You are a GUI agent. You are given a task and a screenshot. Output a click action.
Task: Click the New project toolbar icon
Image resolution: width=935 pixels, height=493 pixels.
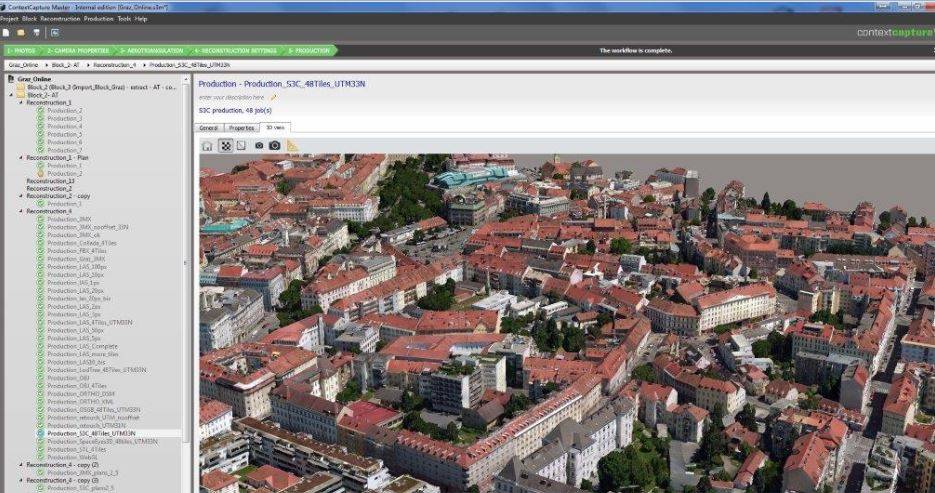point(6,33)
